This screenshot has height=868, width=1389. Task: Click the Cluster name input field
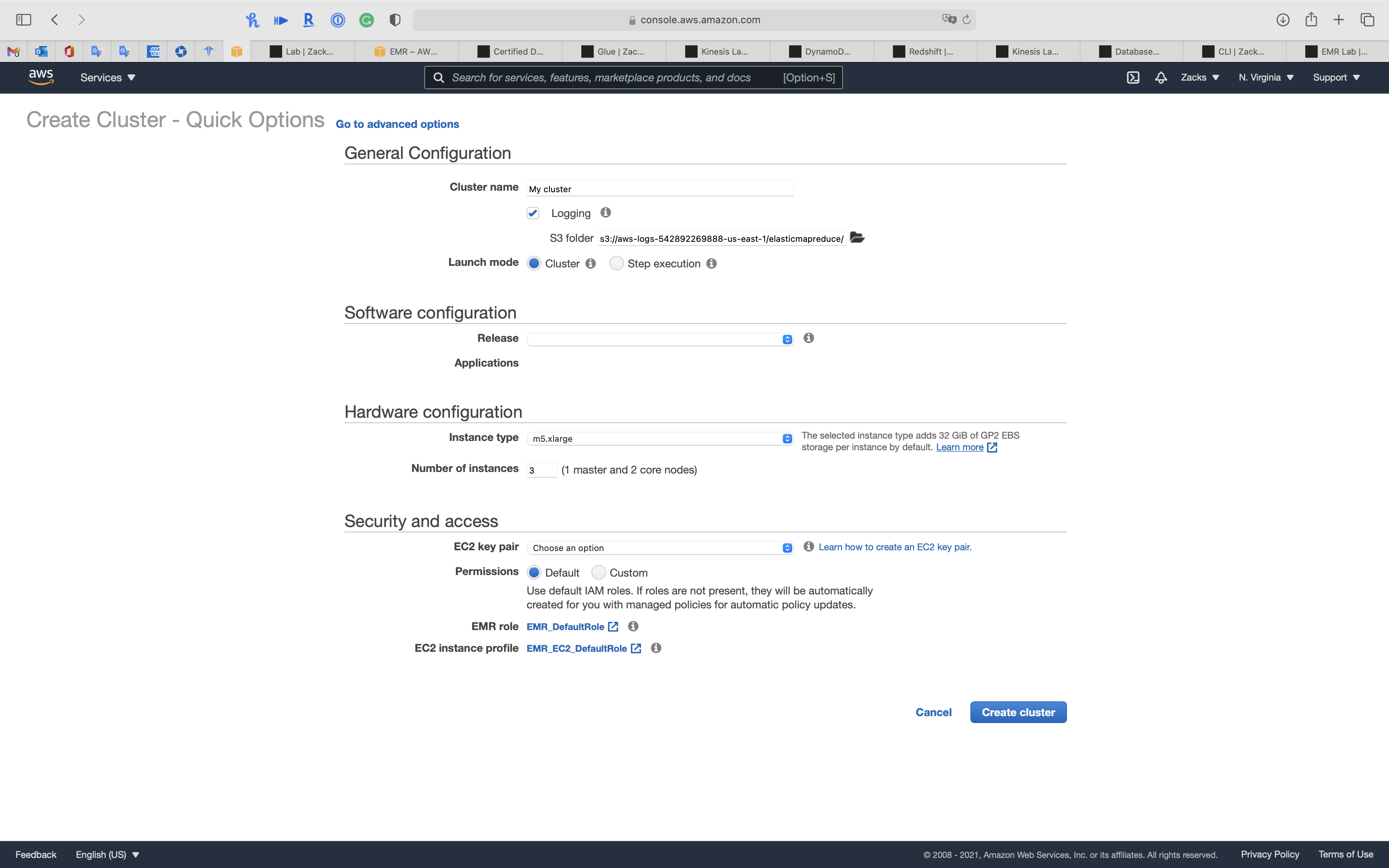pos(660,189)
